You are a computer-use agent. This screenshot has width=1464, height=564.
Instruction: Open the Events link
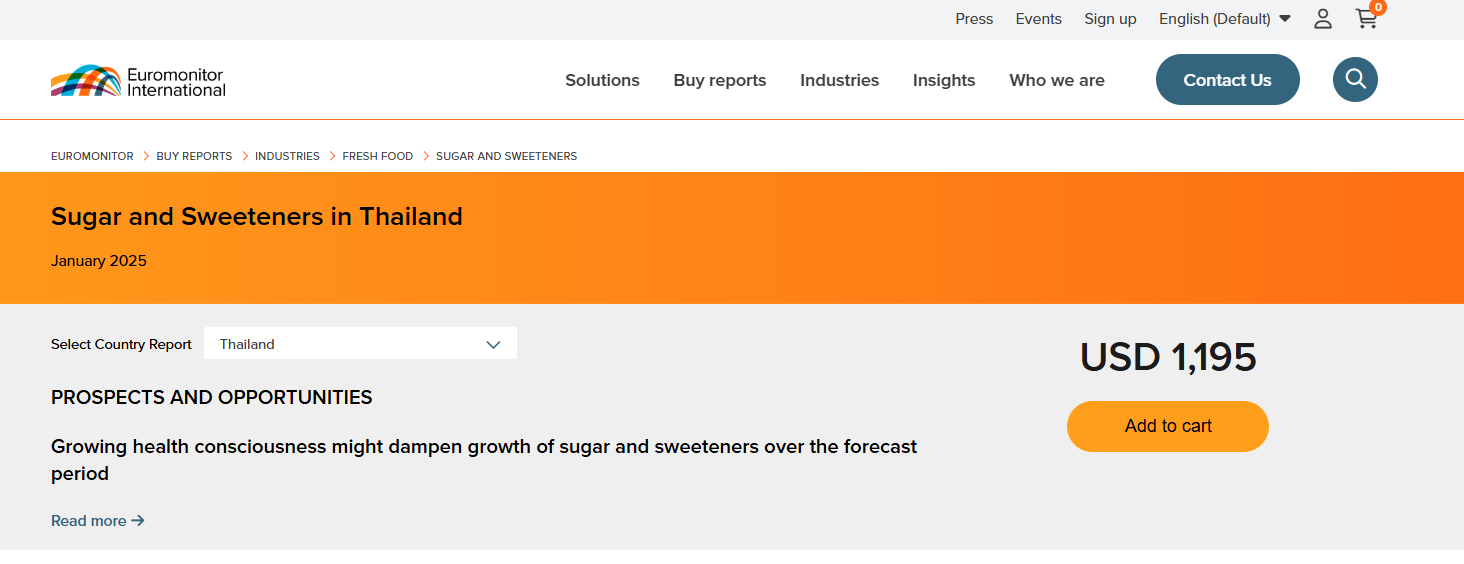[1038, 19]
